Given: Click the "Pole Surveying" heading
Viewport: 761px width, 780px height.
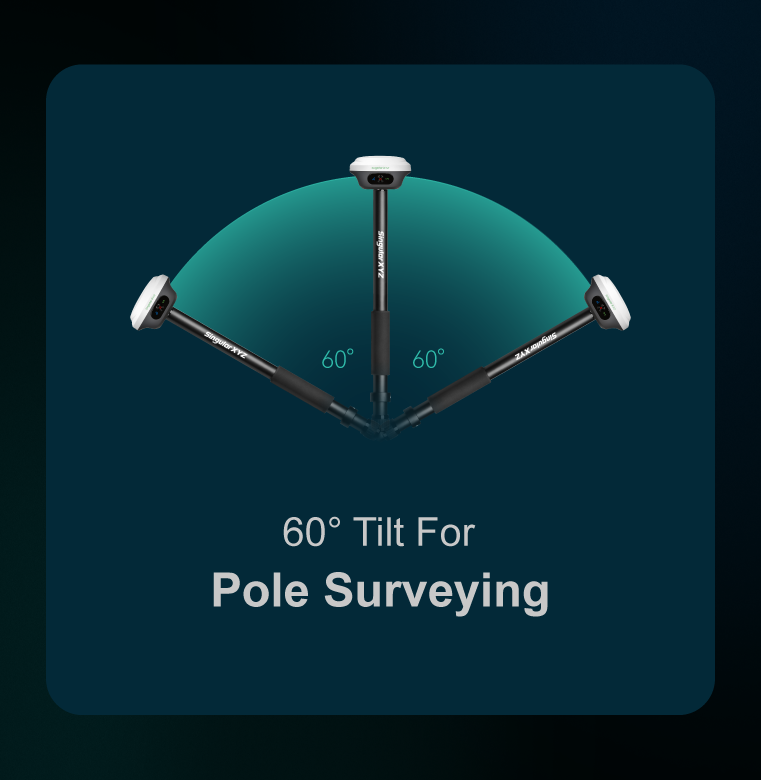Looking at the screenshot, I should point(380,591).
